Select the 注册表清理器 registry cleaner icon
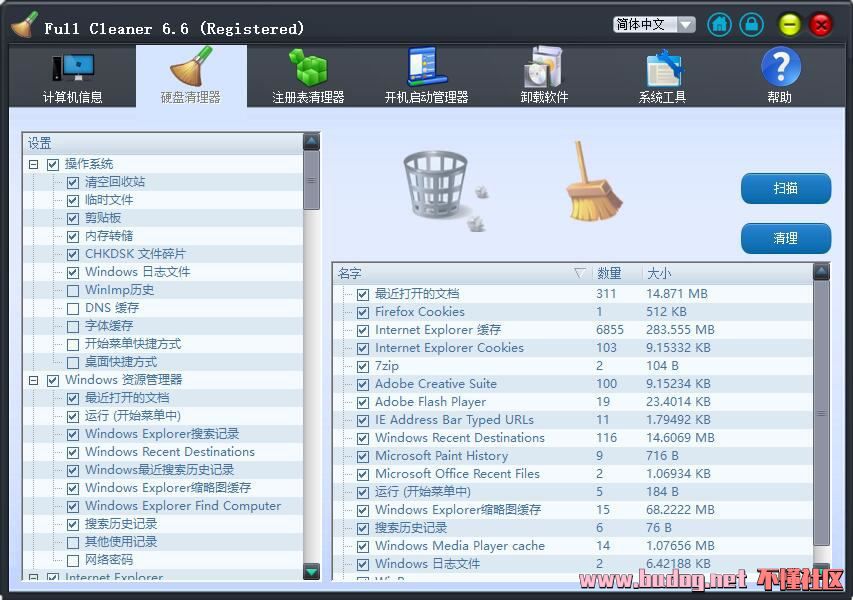Viewport: 853px width, 600px height. 308,69
